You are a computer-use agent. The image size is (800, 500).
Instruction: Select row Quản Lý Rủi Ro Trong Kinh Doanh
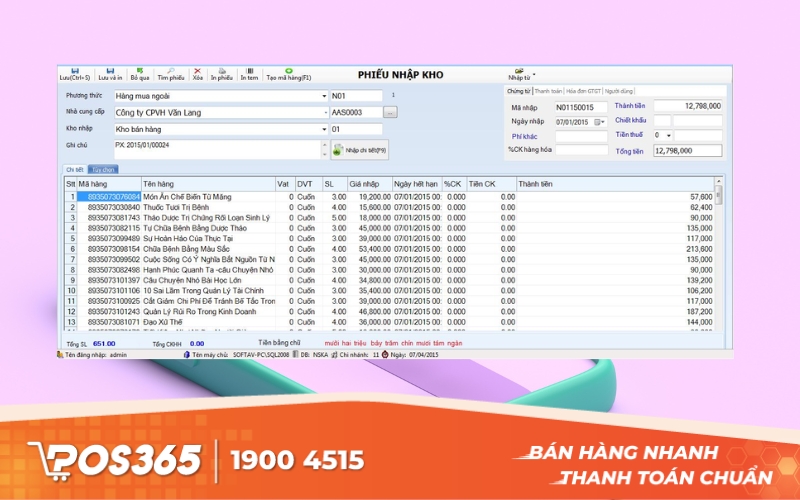[x=389, y=312]
